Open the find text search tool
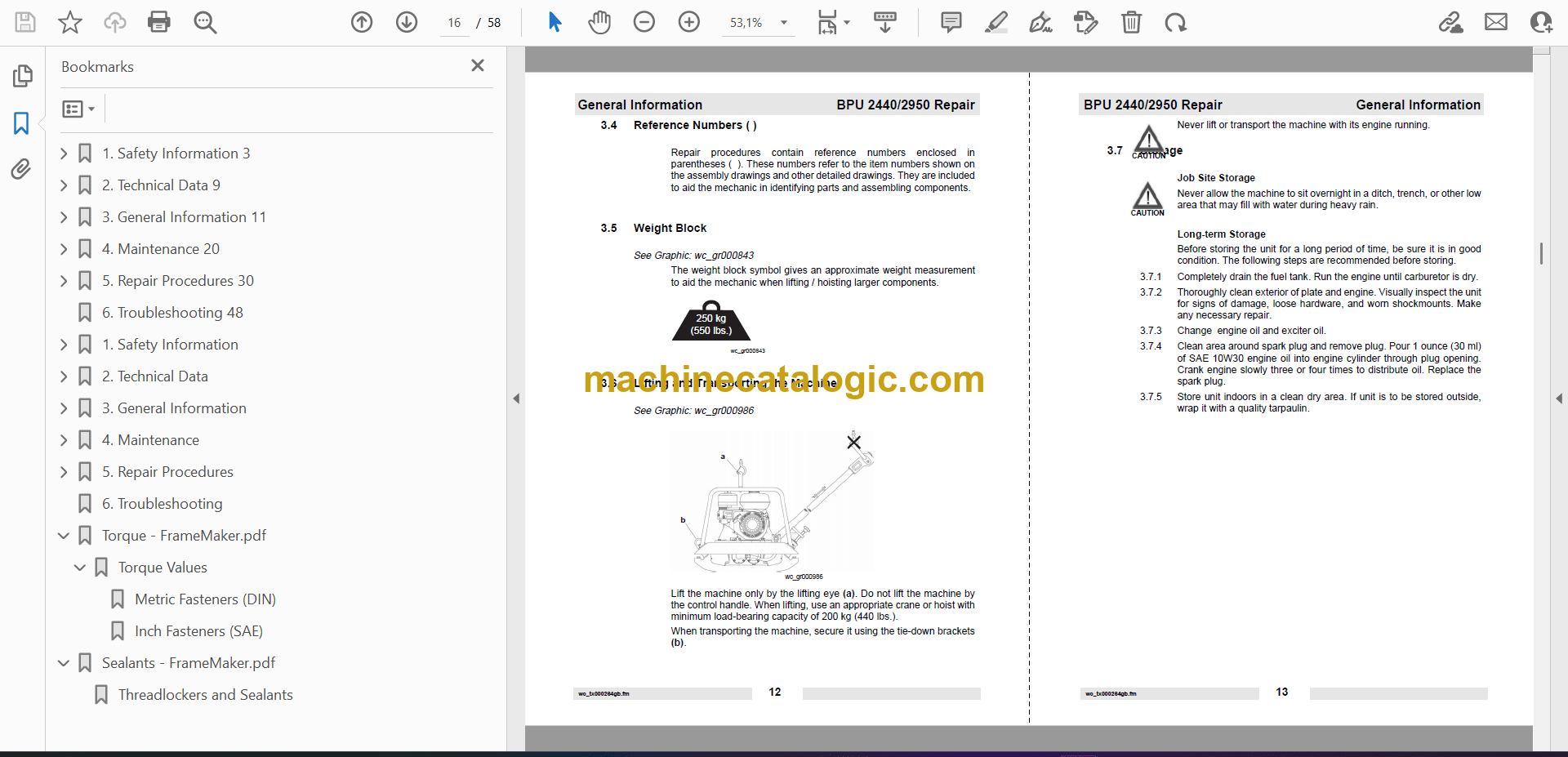The image size is (1568, 757). (x=205, y=22)
